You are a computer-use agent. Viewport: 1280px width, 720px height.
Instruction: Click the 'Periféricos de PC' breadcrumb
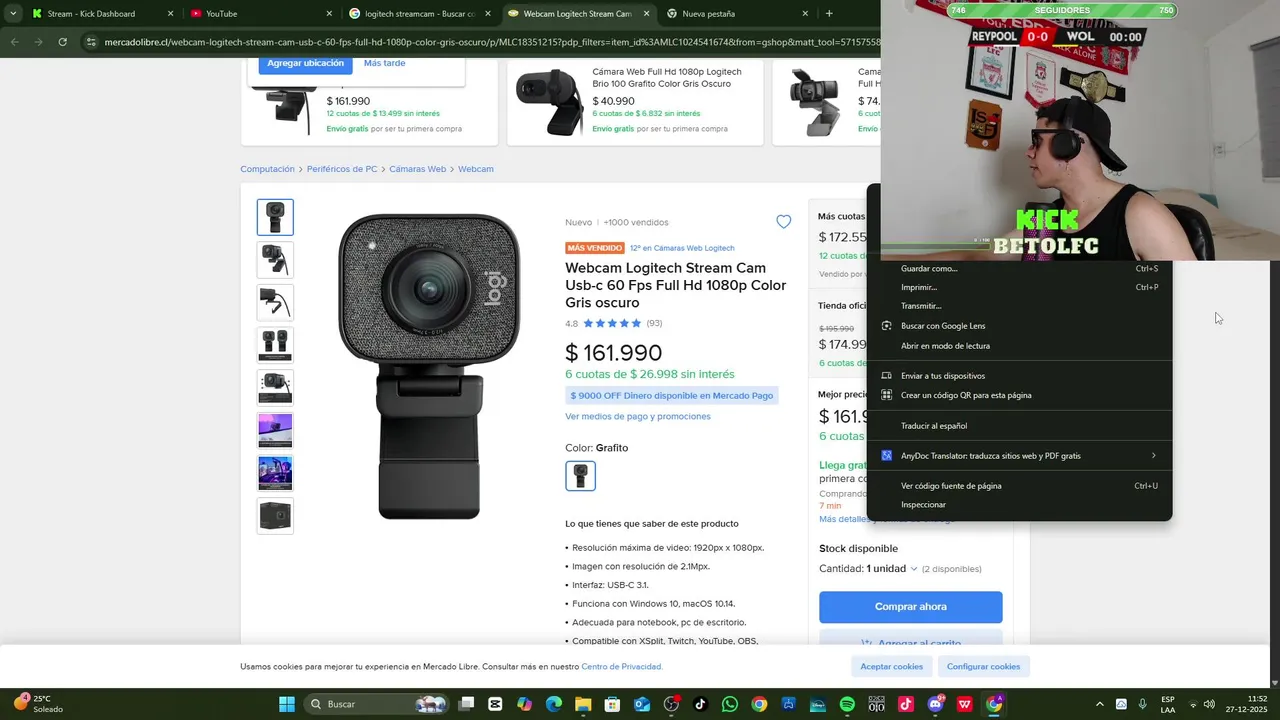(342, 169)
